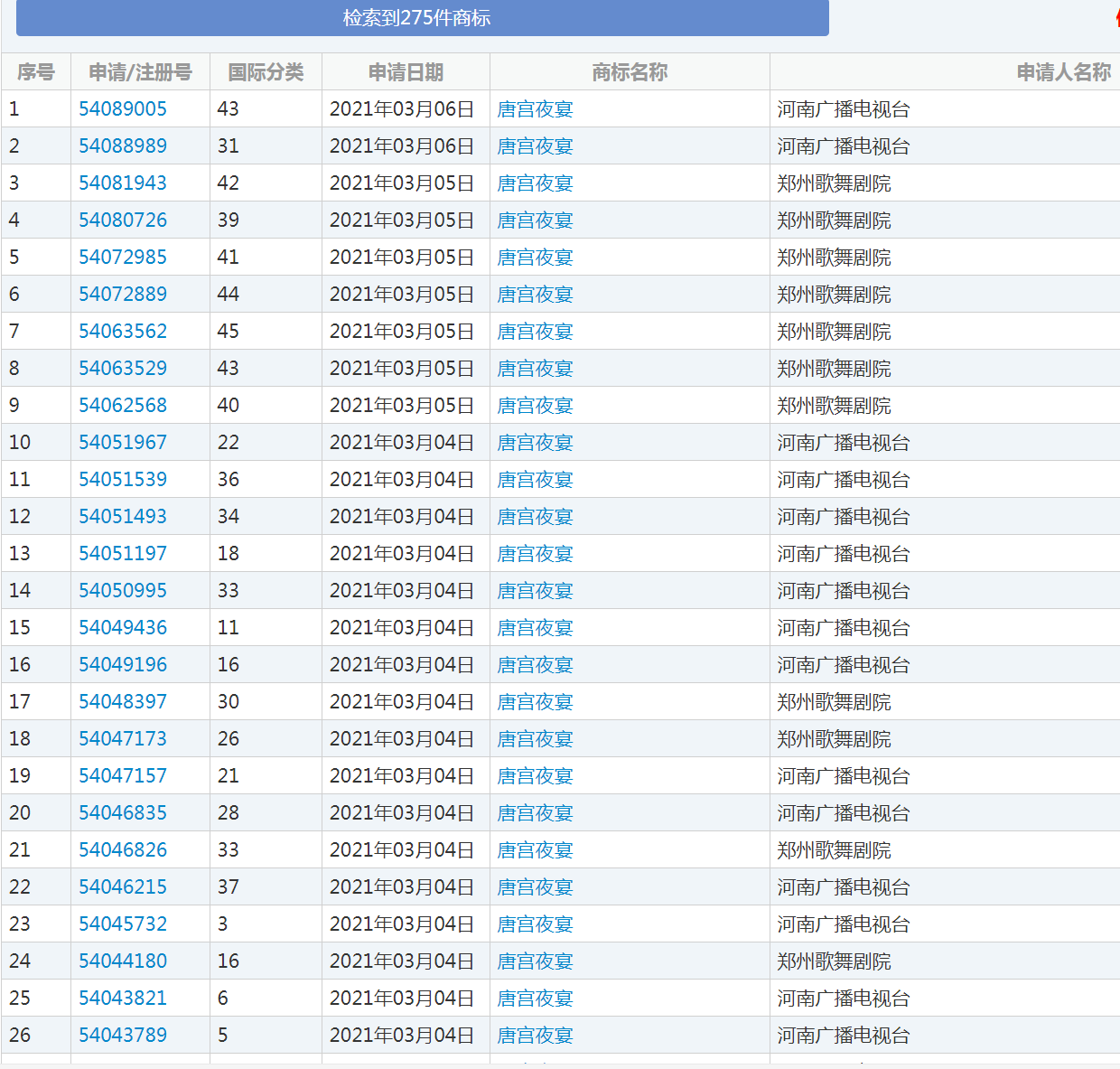The height and width of the screenshot is (1069, 1120).
Task: Open 唐宫夜宴 trademark in row 16
Action: click(536, 665)
